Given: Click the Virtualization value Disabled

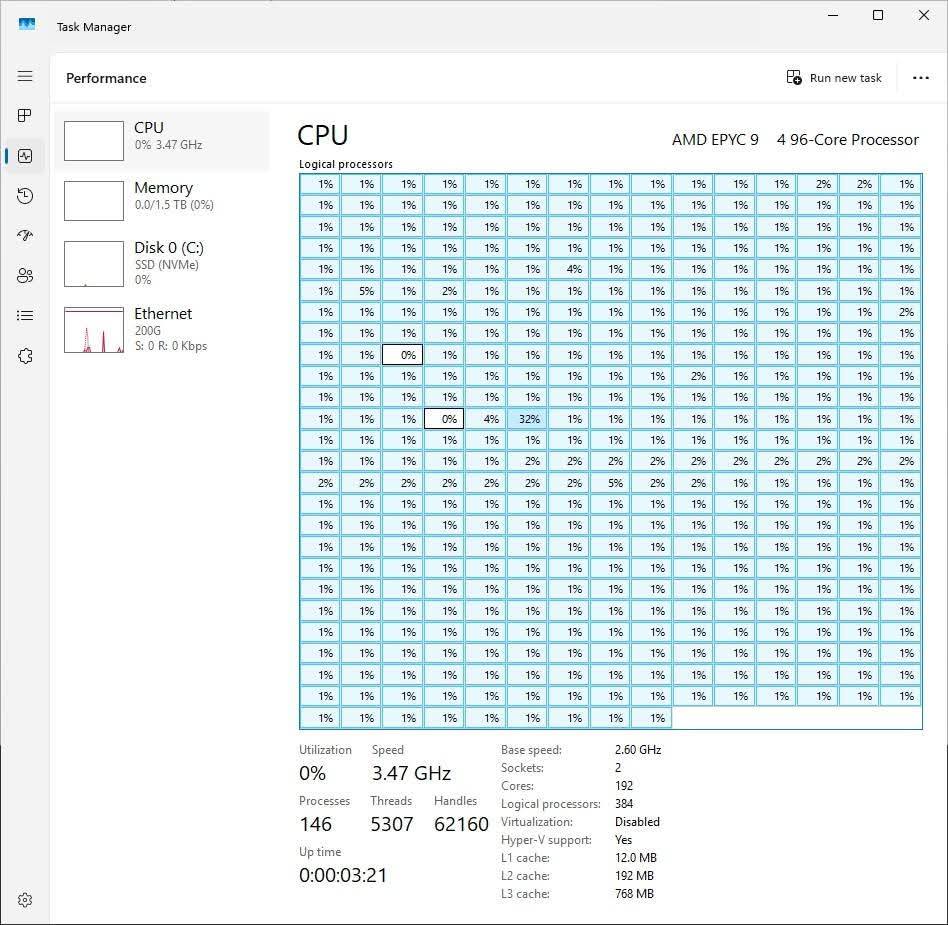Looking at the screenshot, I should (x=637, y=822).
